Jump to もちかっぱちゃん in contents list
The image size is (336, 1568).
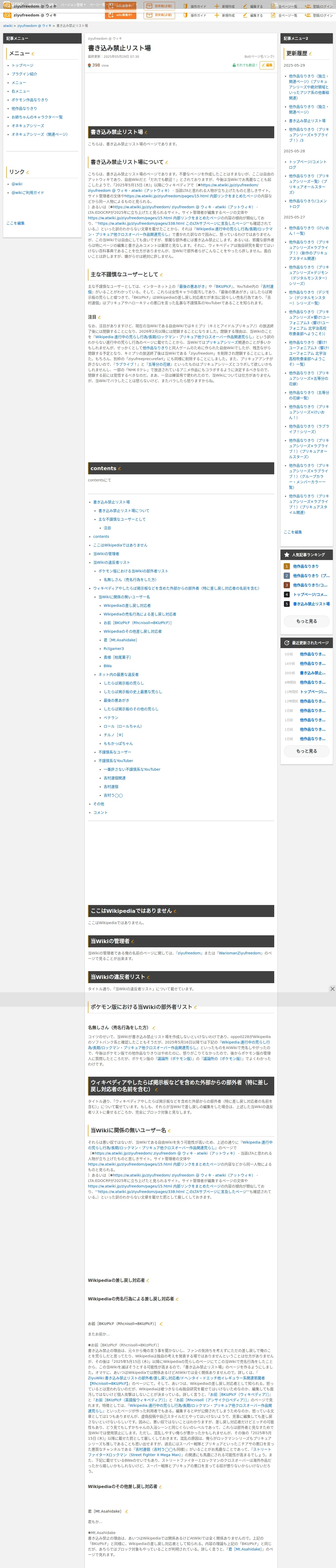pyautogui.click(x=118, y=743)
